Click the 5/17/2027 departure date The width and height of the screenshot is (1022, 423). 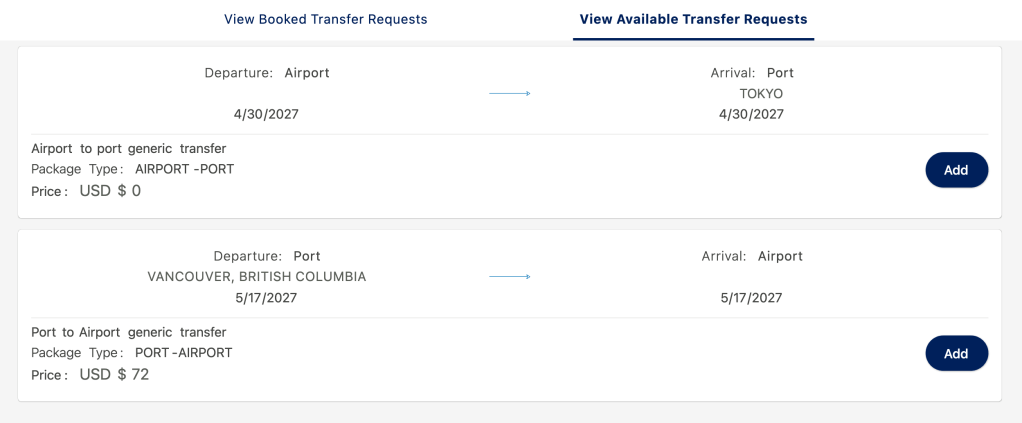coord(266,298)
